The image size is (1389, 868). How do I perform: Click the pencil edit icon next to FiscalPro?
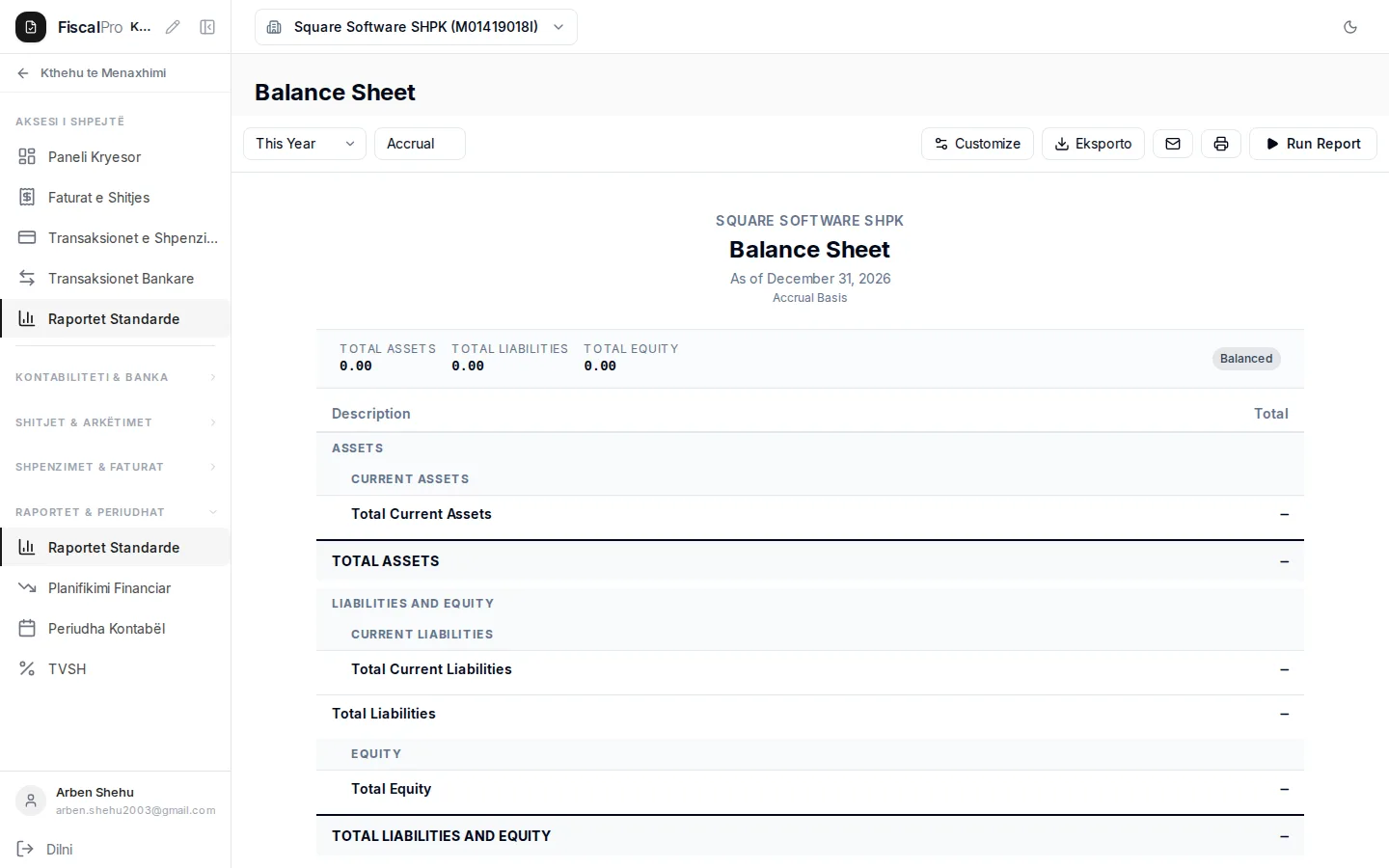(173, 27)
